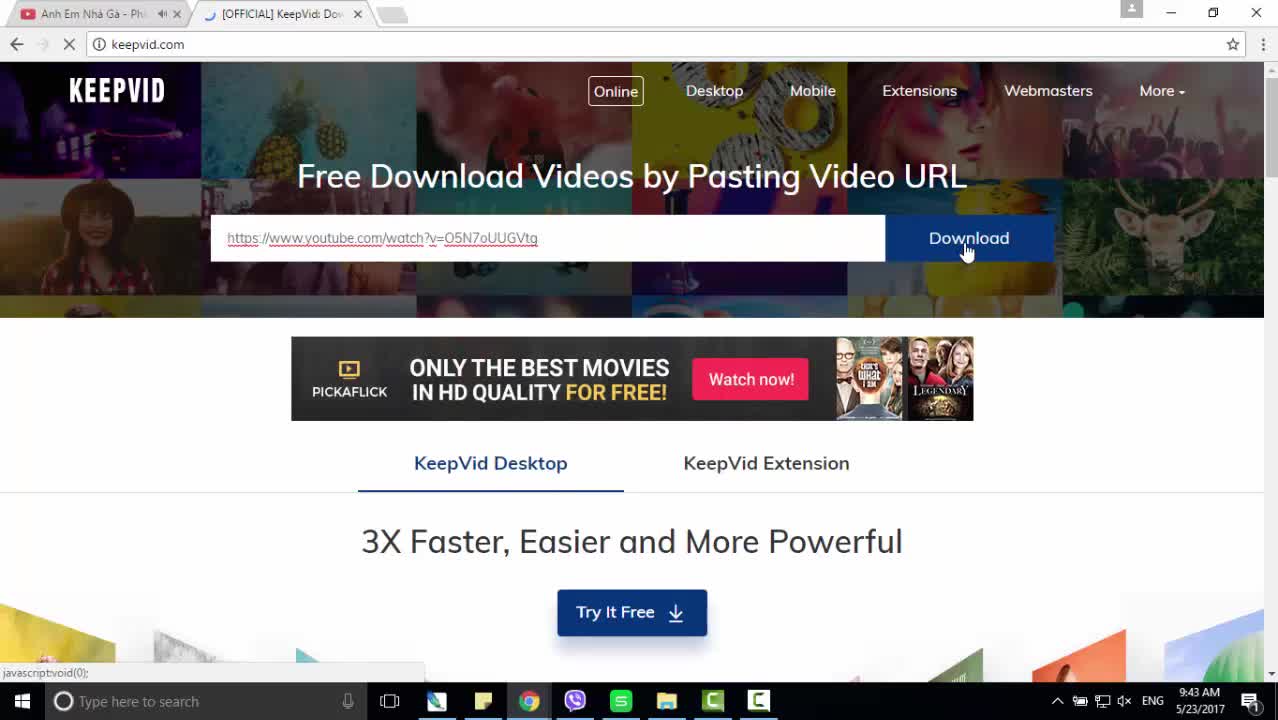Switch to Chrome in the taskbar
Screen dimensions: 1278x720
(529, 701)
